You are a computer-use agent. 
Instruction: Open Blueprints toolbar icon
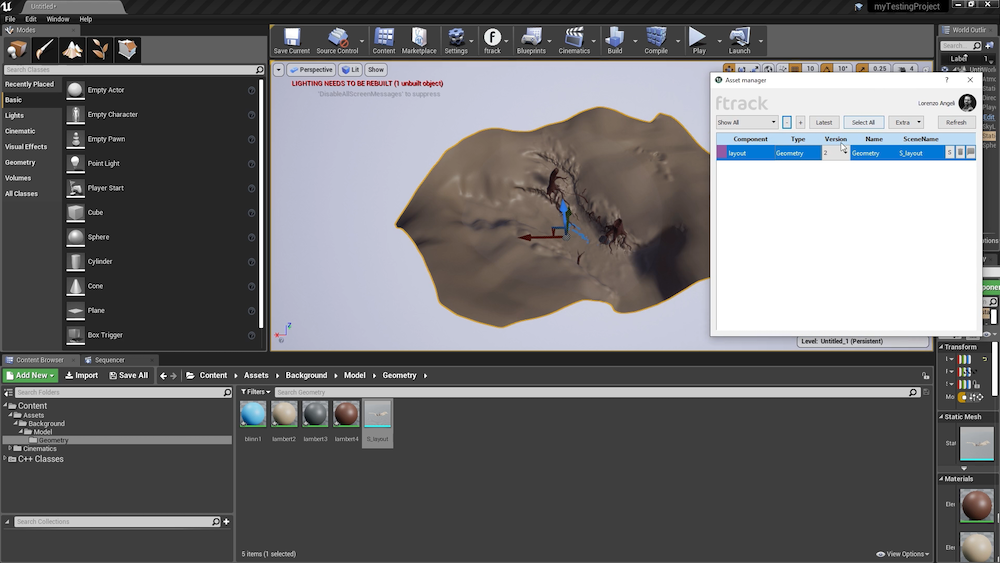tap(531, 41)
